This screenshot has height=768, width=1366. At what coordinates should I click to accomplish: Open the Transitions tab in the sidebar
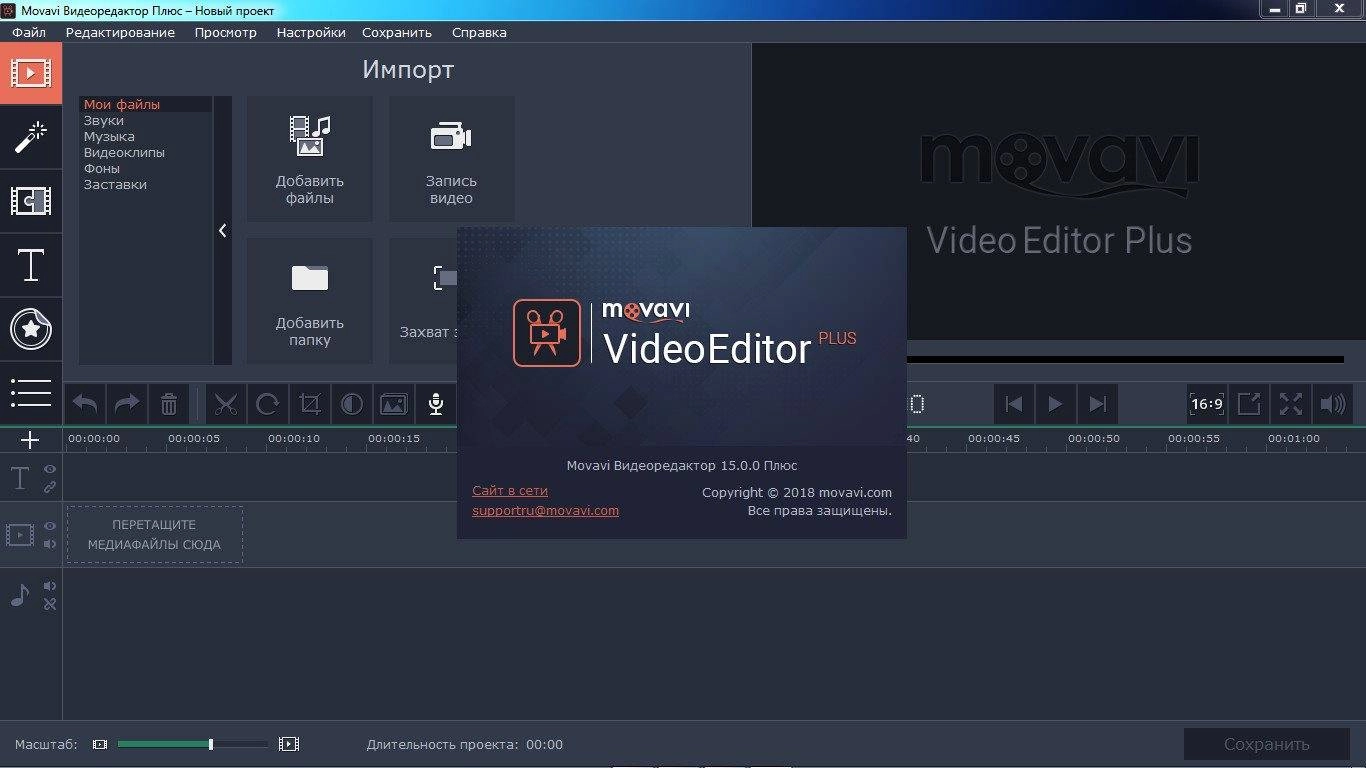[x=31, y=201]
